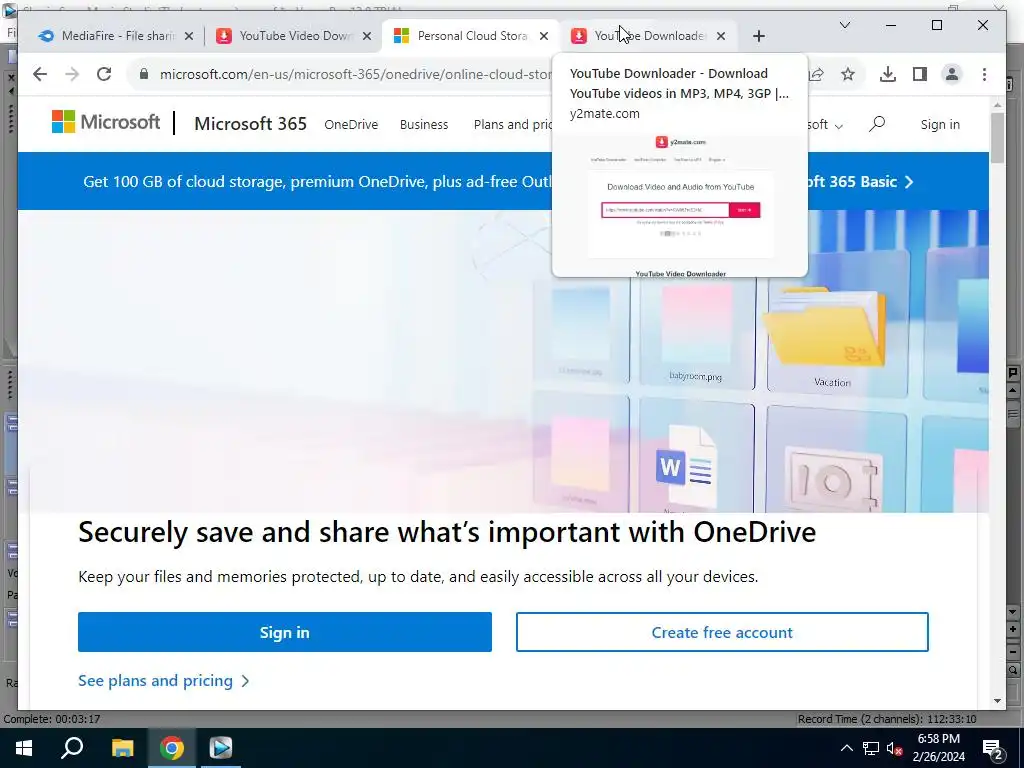Share this page using the share icon
1024x768 pixels.
tap(816, 74)
